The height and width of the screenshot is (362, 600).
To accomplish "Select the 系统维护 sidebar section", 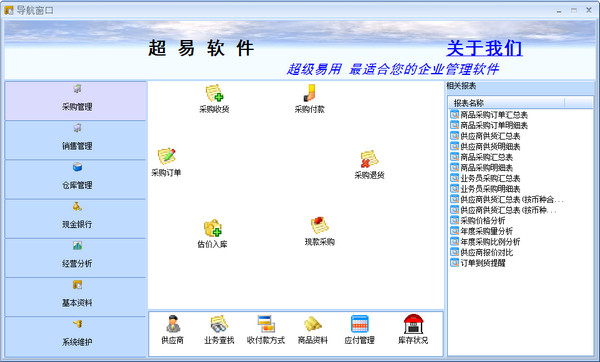I will 76,336.
